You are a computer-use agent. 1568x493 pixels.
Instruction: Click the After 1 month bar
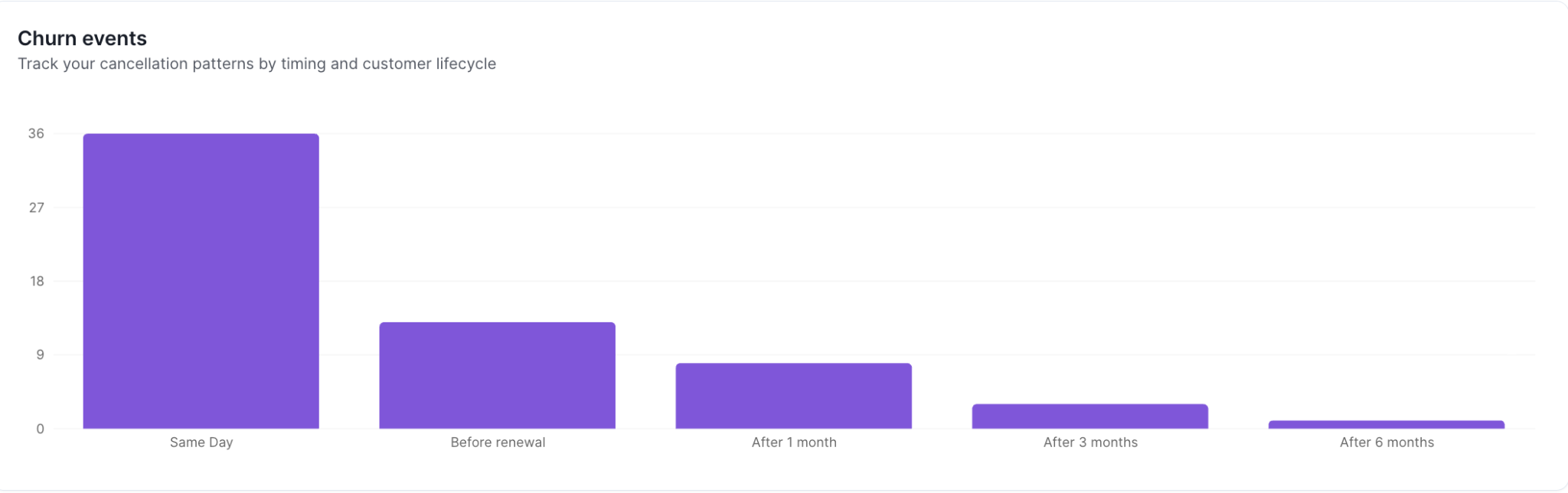793,396
